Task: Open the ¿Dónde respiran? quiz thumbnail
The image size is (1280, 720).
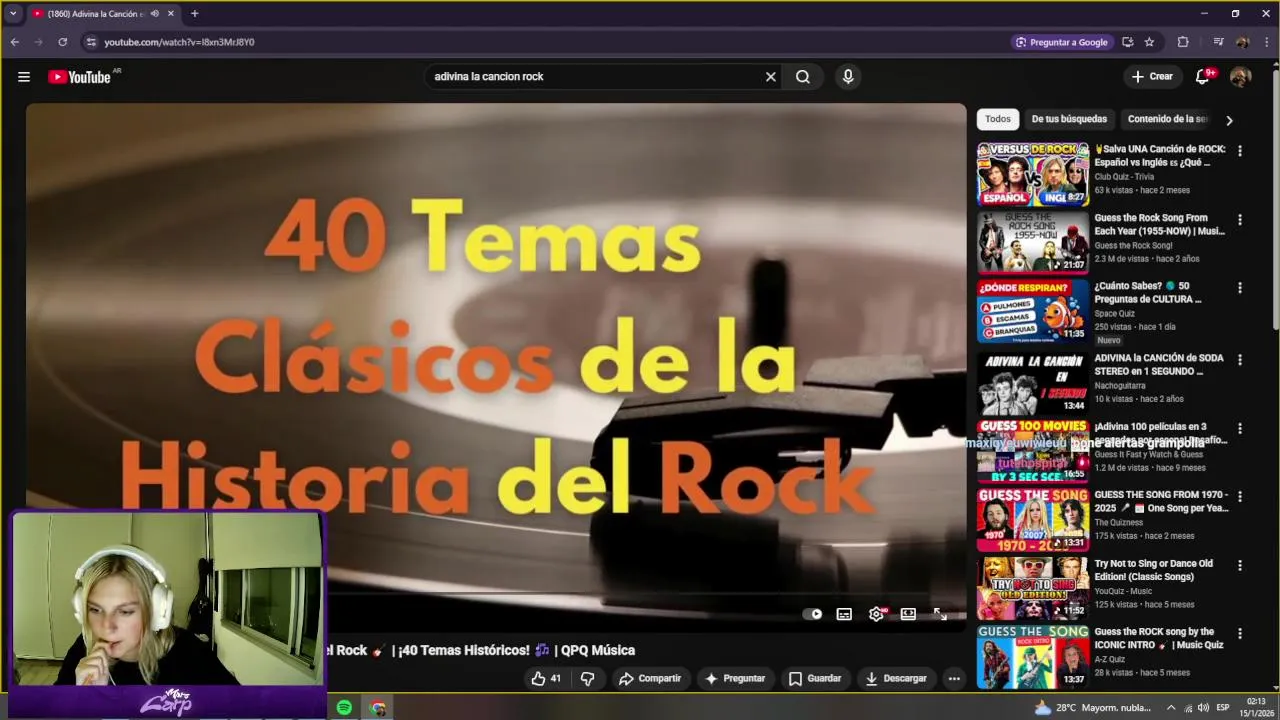Action: (1033, 310)
